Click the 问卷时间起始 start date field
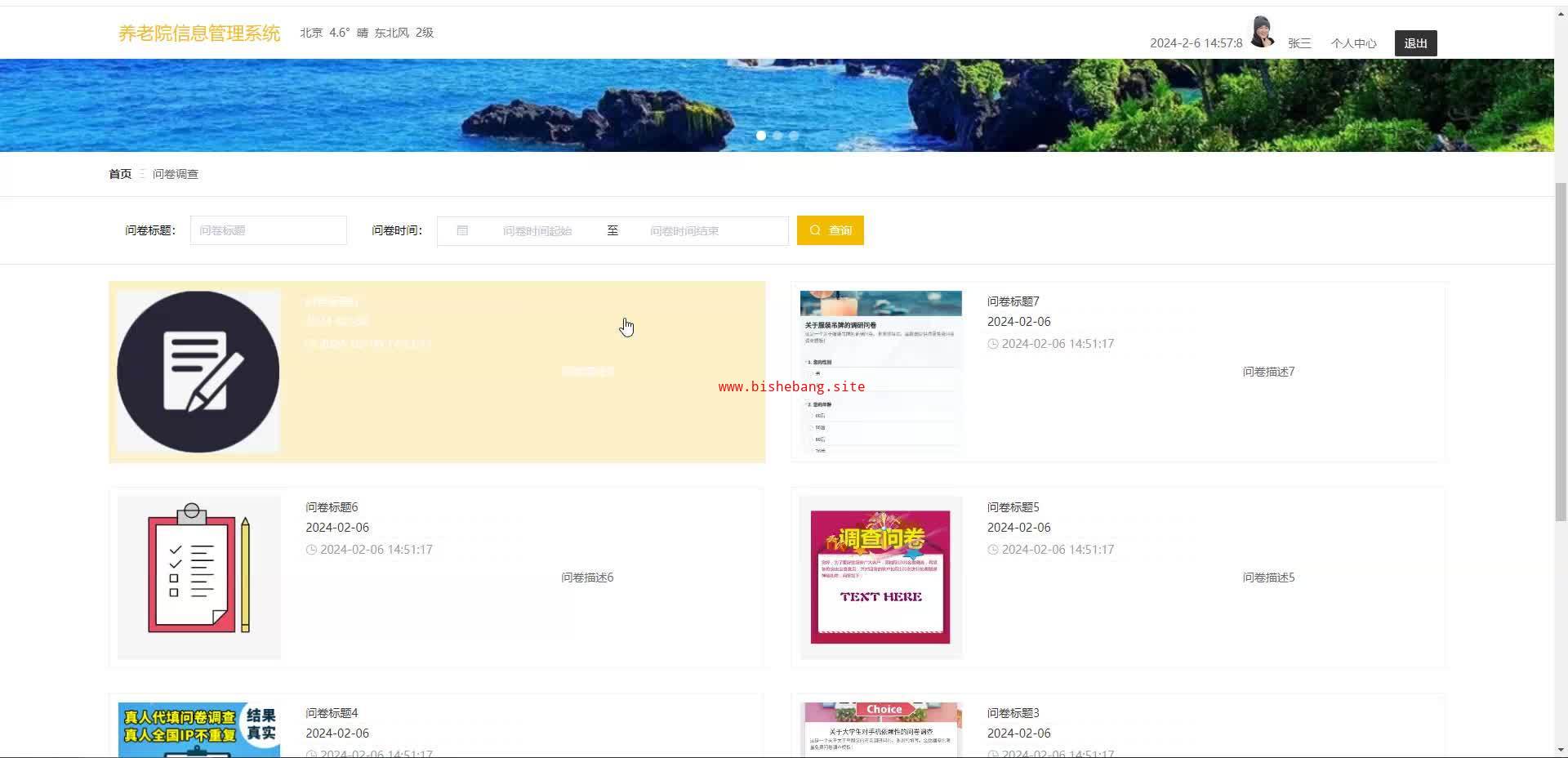 pyautogui.click(x=537, y=231)
